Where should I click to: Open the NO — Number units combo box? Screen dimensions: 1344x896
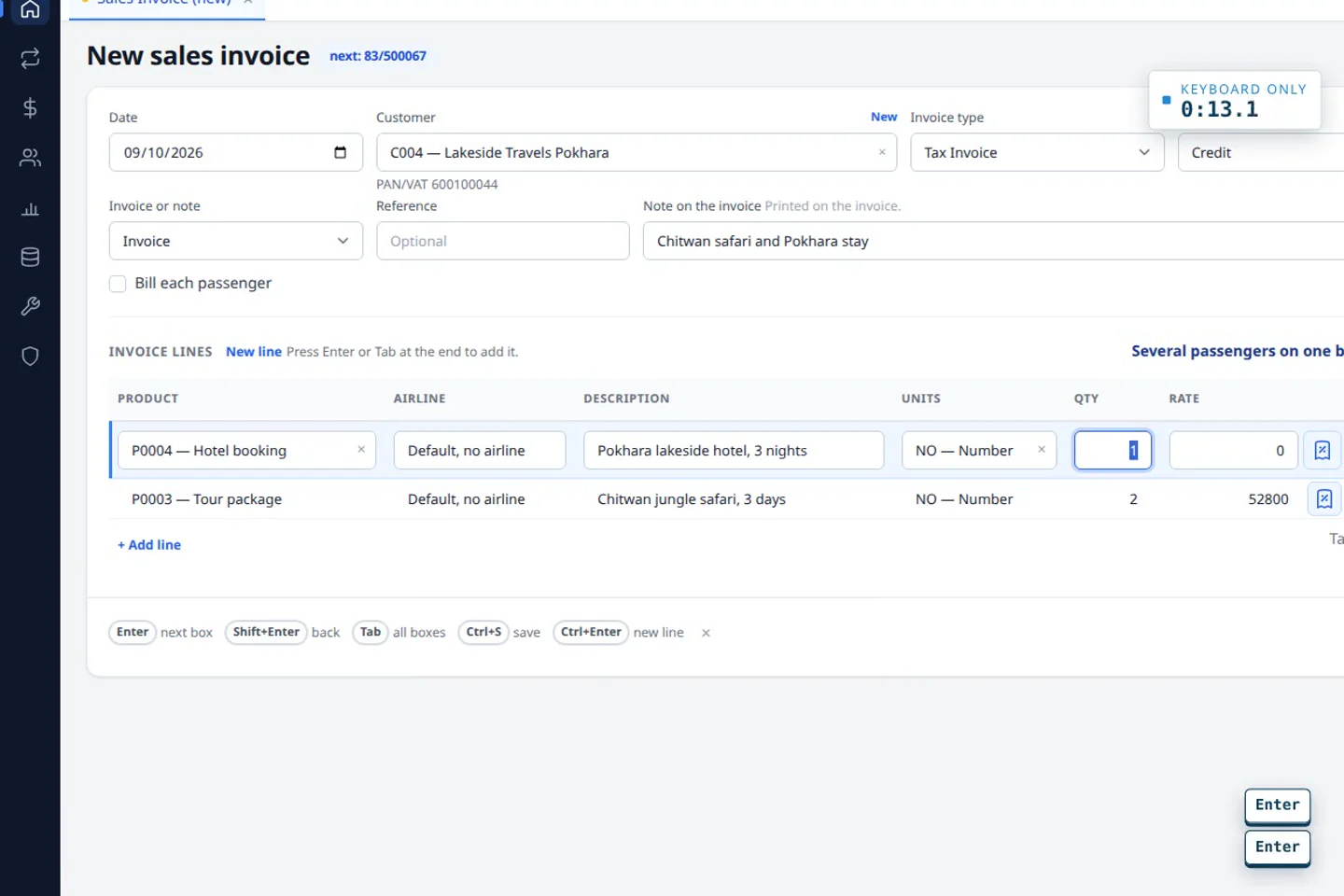click(978, 450)
